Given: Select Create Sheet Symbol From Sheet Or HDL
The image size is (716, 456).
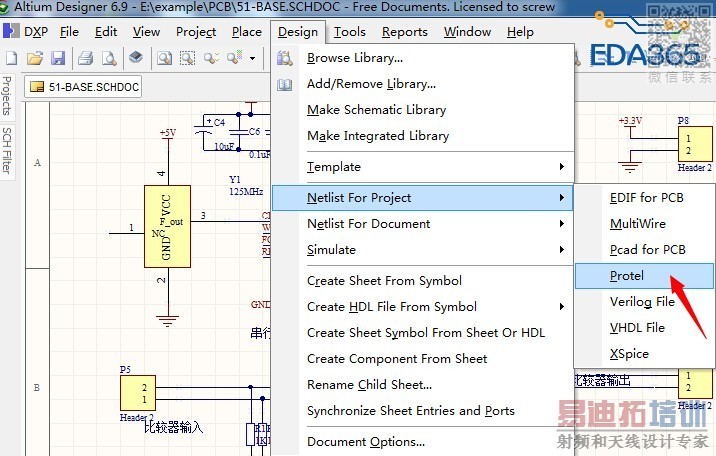Looking at the screenshot, I should pyautogui.click(x=422, y=333).
